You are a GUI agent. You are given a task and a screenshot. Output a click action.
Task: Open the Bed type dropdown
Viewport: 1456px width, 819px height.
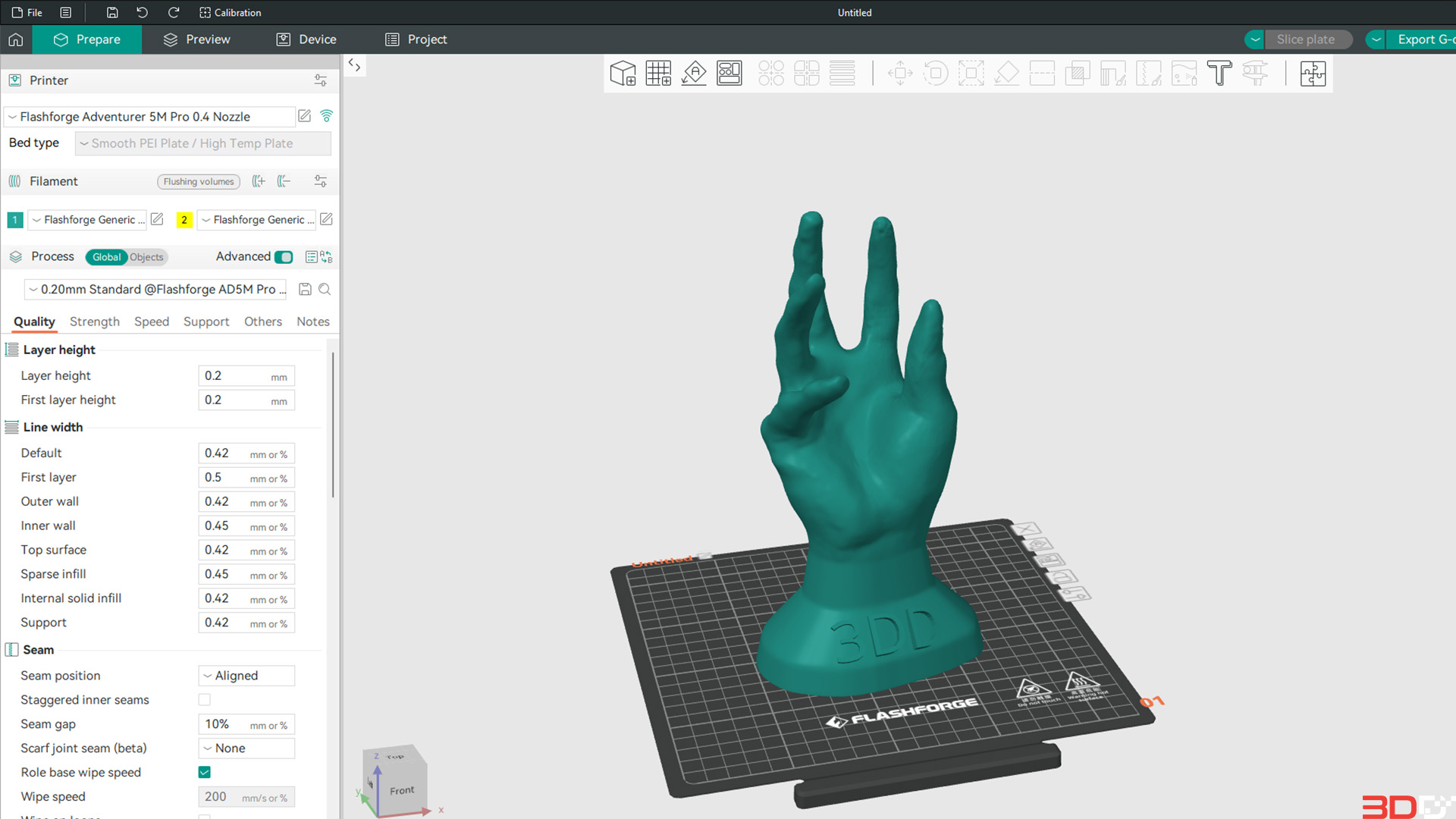pos(202,143)
